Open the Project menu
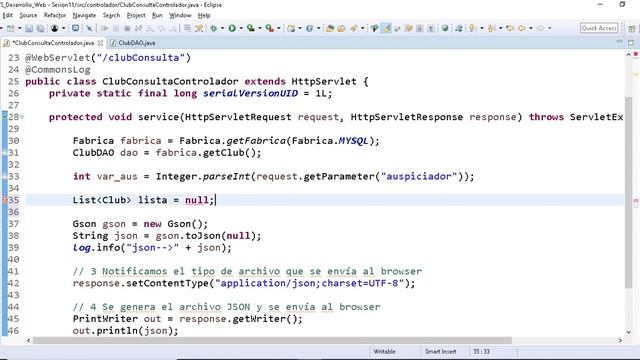This screenshot has width=640, height=360. click(x=136, y=16)
